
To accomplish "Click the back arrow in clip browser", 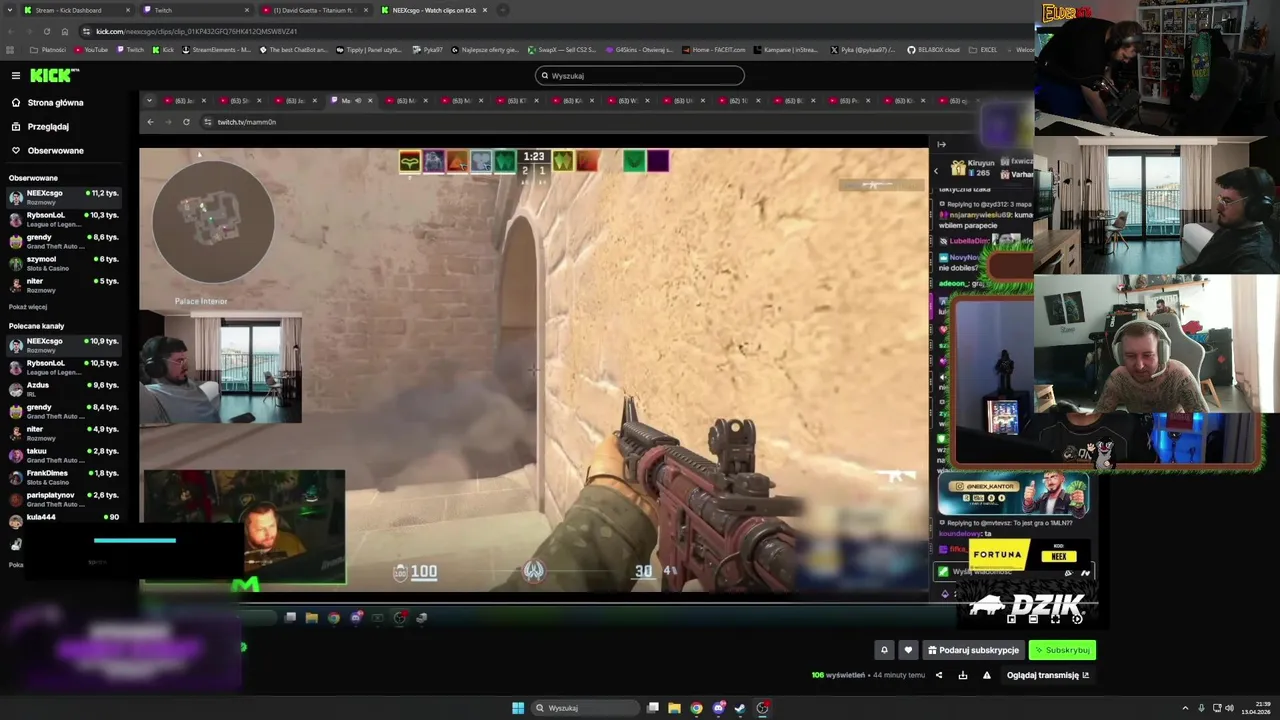I will (x=150, y=122).
